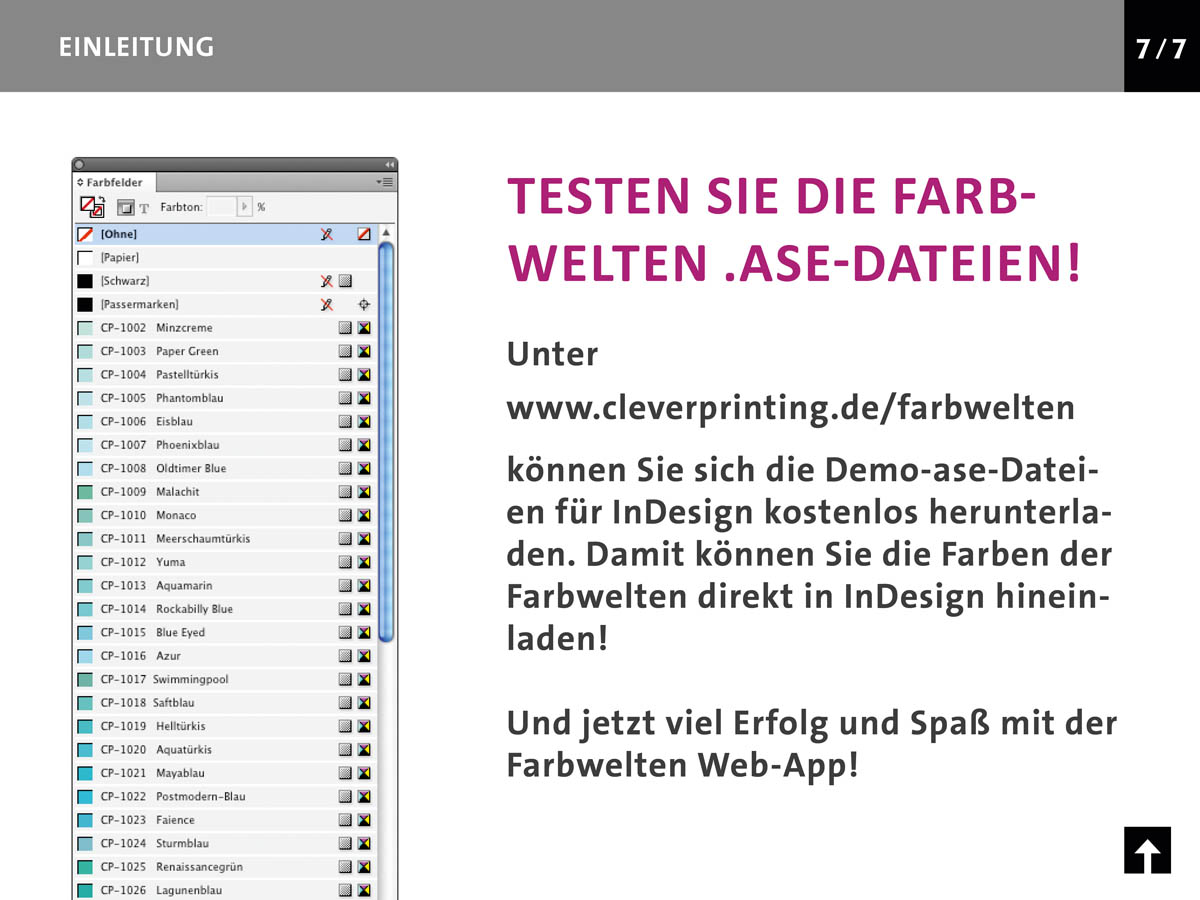Click the non-editable pencil icon on [Passermarken]
The height and width of the screenshot is (900, 1200).
pos(326,304)
